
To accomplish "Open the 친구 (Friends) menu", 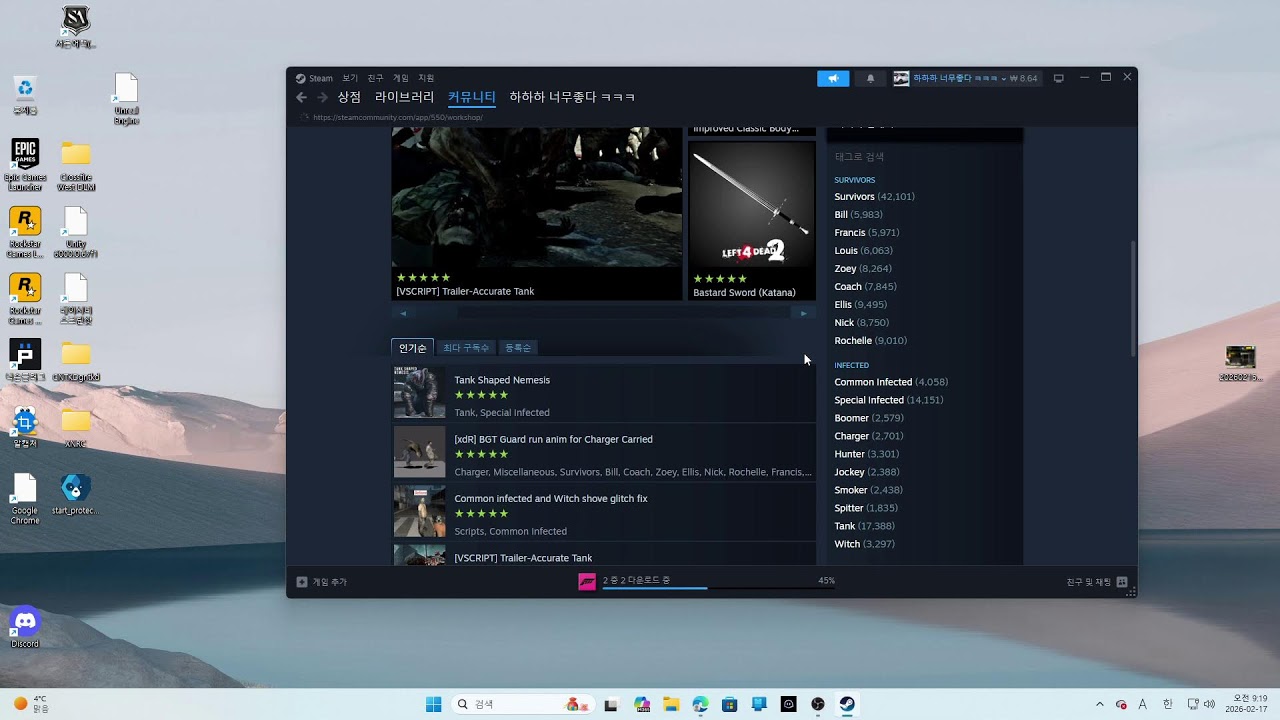I will coord(375,78).
